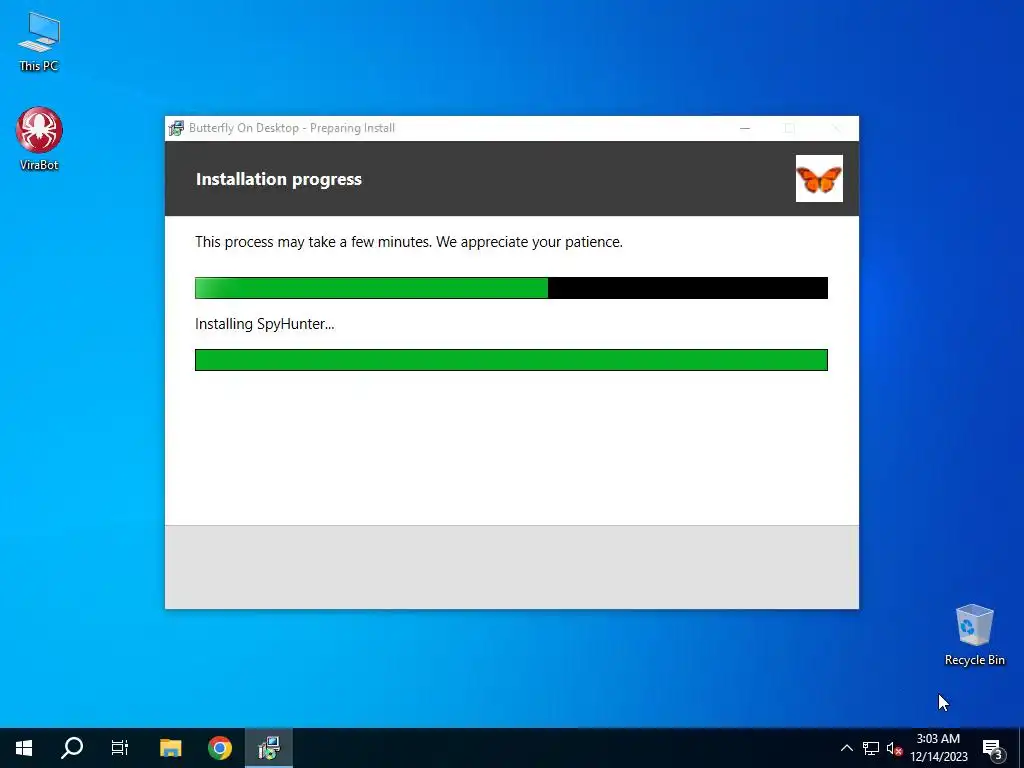Image resolution: width=1024 pixels, height=768 pixels.
Task: Click the 'This process may take a few minutes' text
Action: tap(409, 242)
